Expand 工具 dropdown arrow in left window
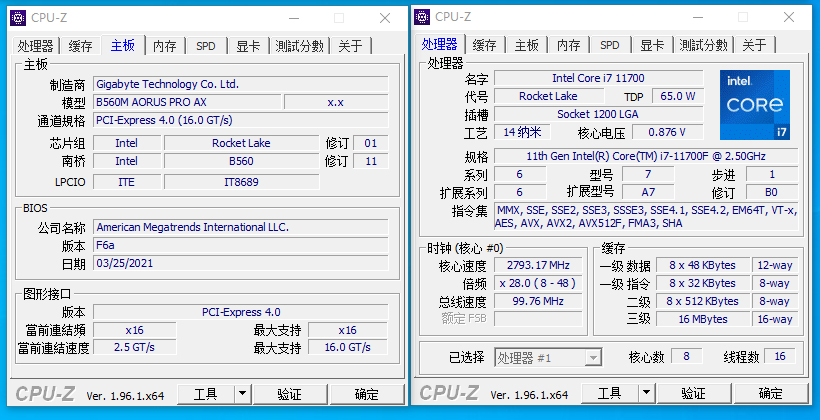This screenshot has width=820, height=420. click(243, 394)
